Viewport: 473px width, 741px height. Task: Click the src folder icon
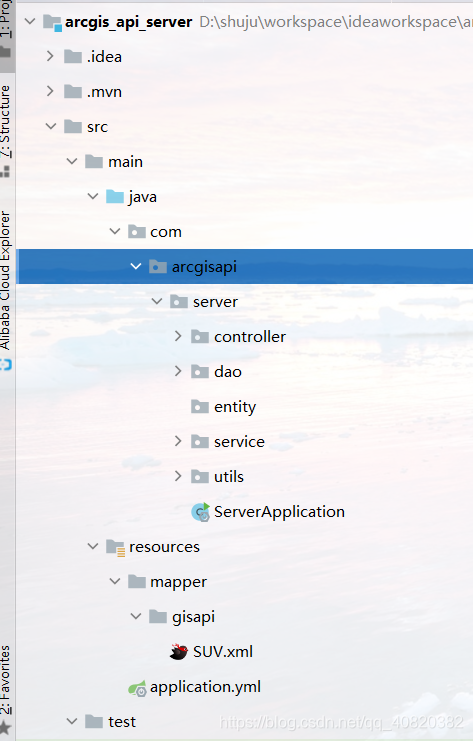(73, 127)
